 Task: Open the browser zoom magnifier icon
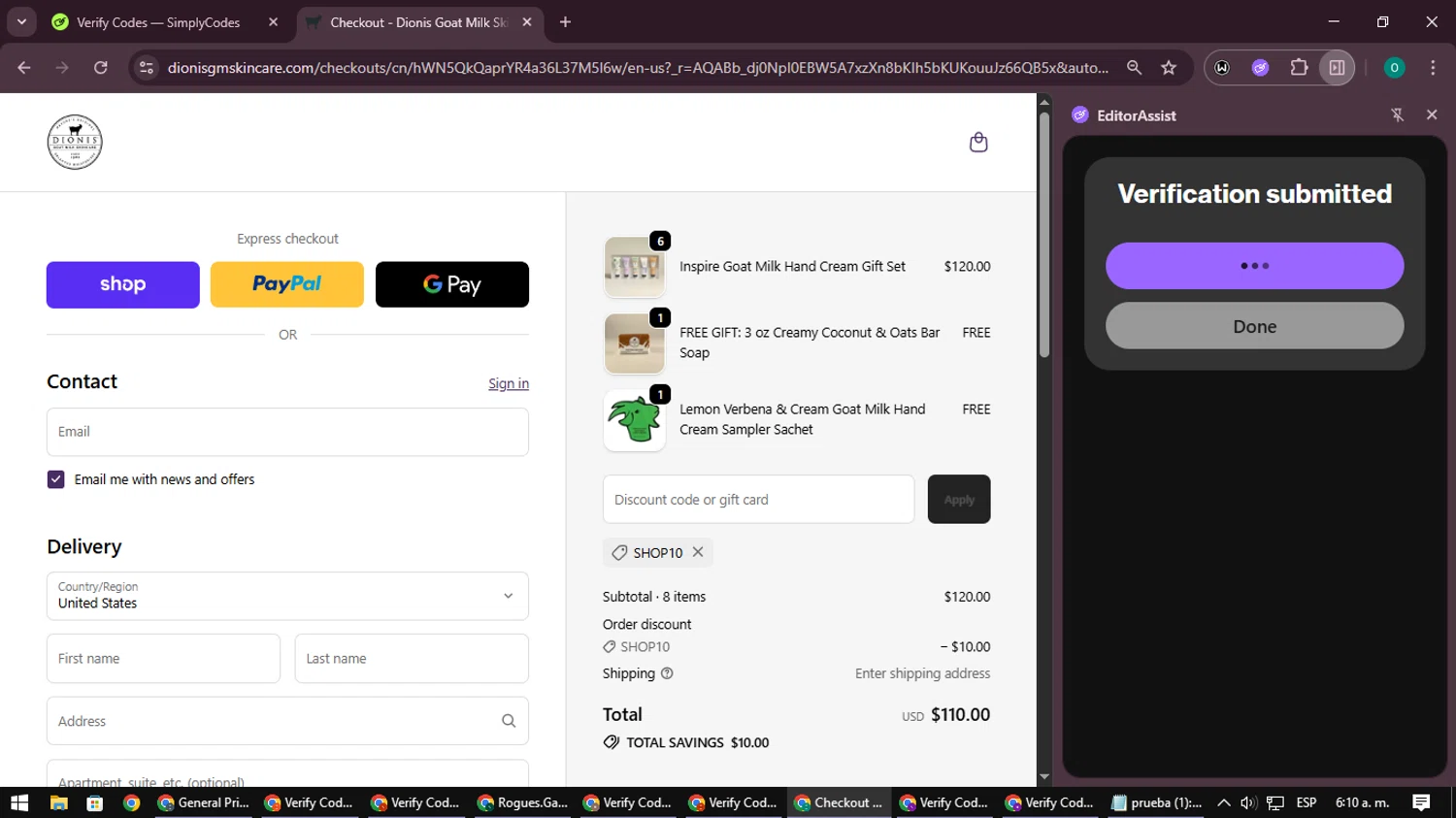1134,67
